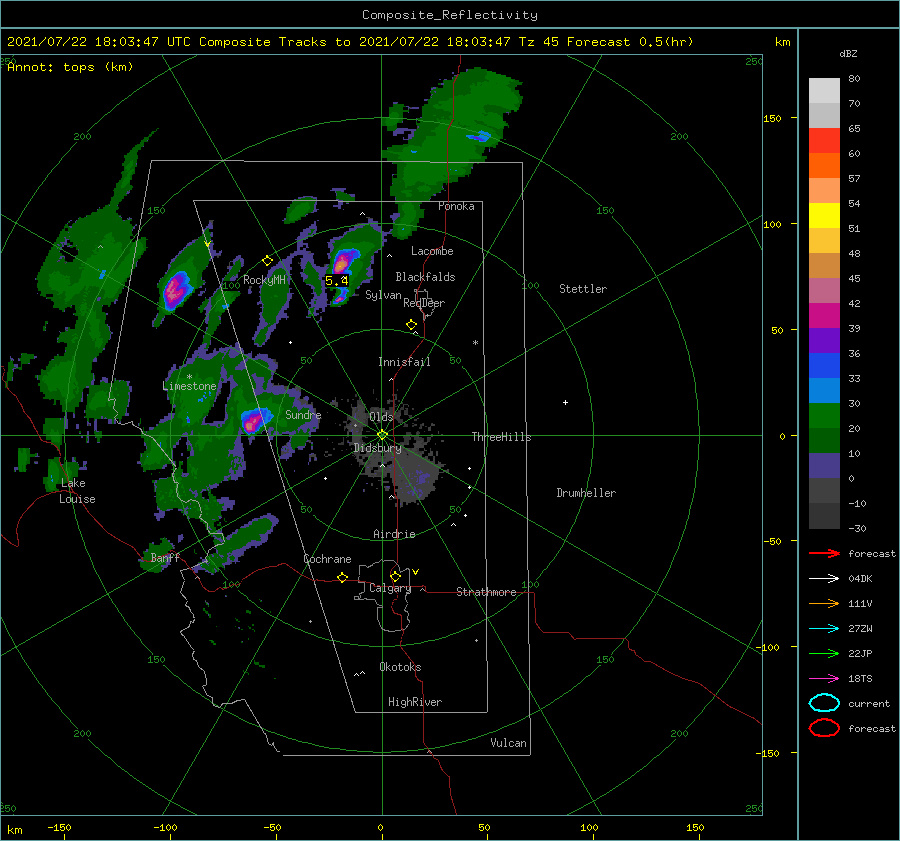The image size is (900, 841).
Task: Click the Strathmore town label
Action: point(486,592)
